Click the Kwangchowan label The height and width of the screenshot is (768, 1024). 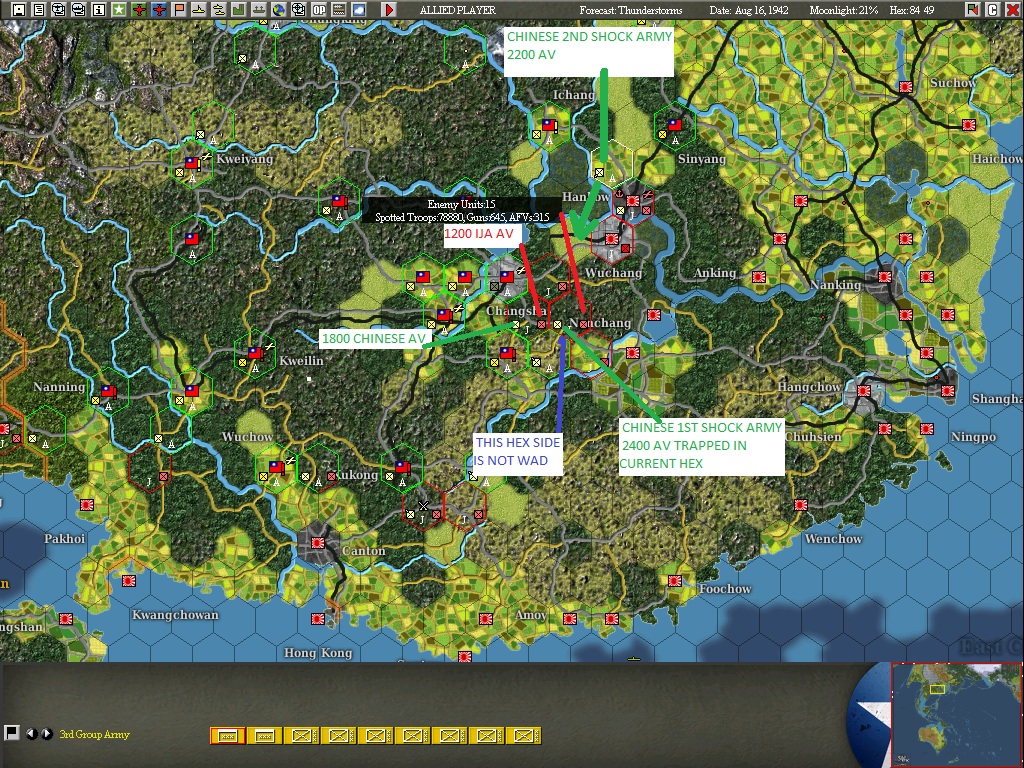(x=175, y=615)
